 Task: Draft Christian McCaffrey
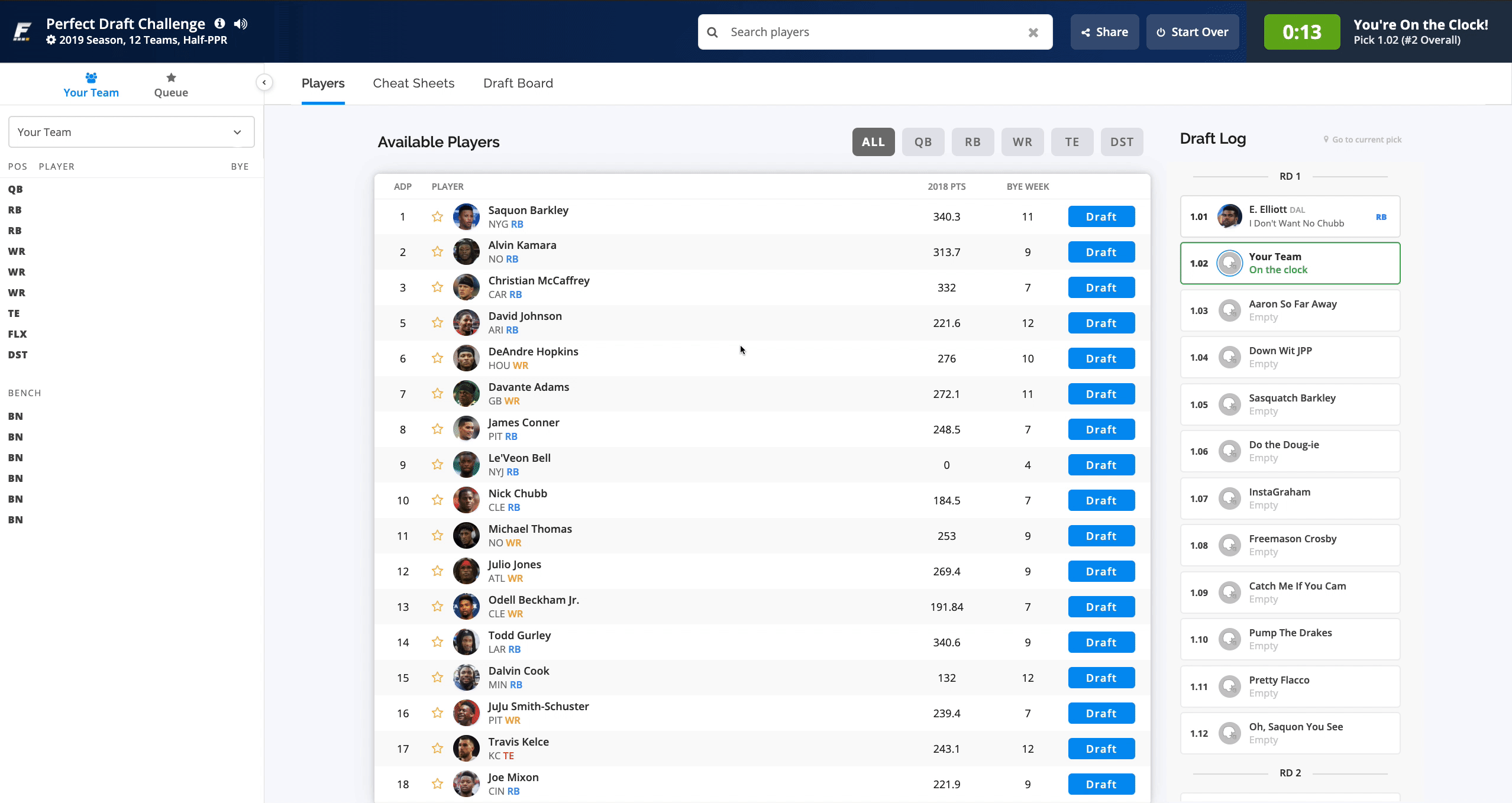1101,288
